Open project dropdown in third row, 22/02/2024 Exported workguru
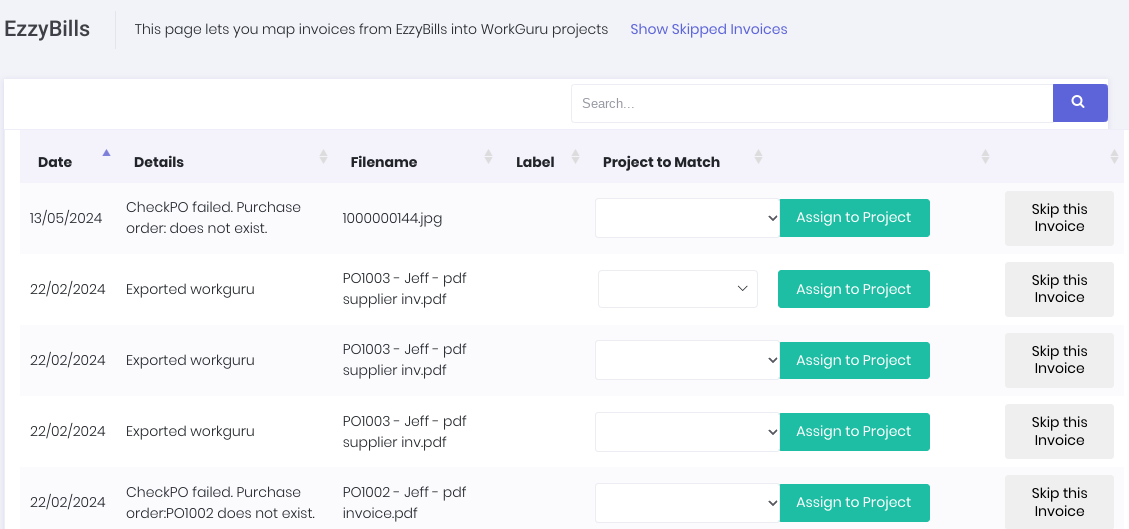This screenshot has width=1129, height=529. [688, 360]
